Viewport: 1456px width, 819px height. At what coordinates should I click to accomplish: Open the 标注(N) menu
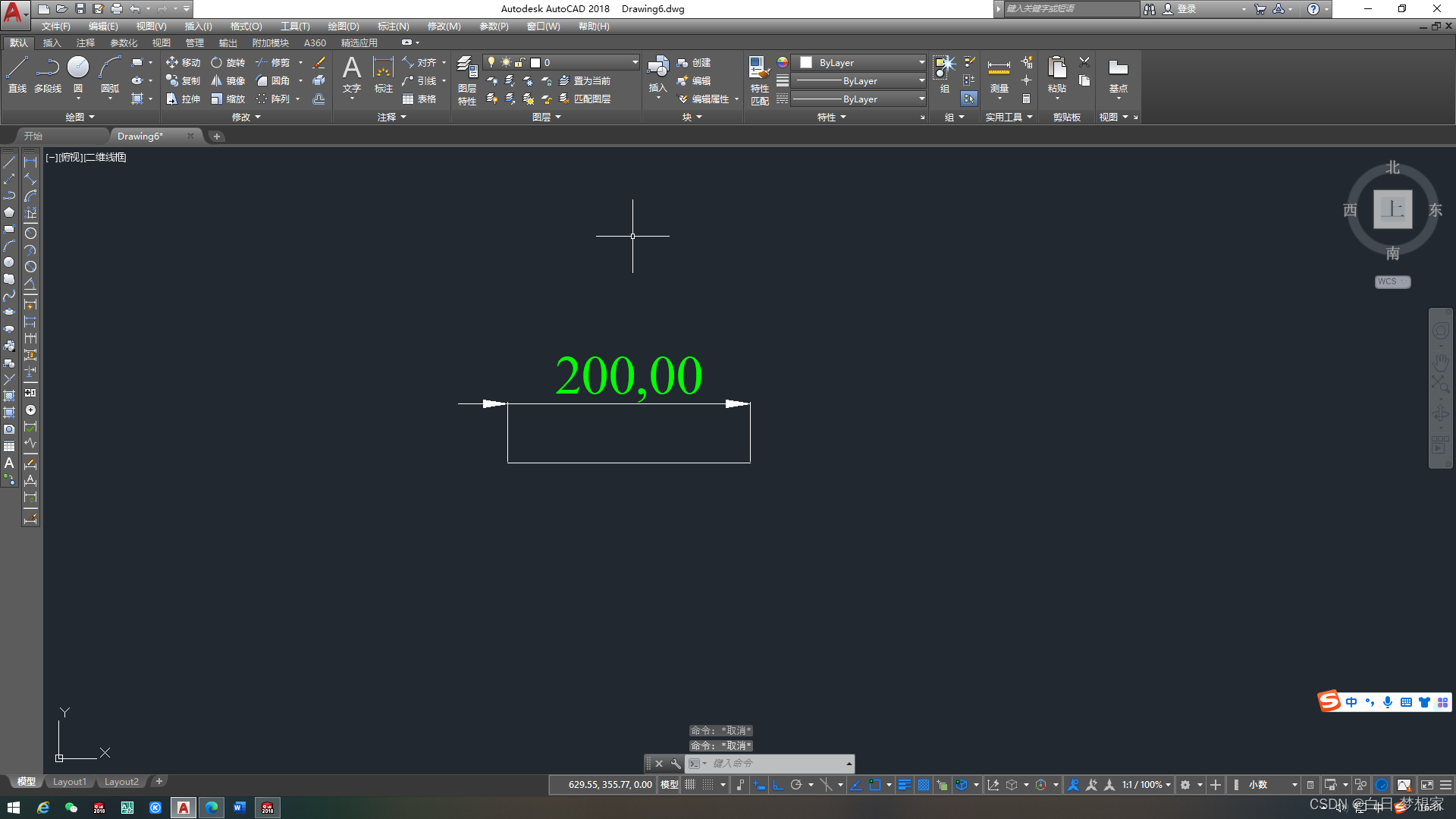click(393, 26)
